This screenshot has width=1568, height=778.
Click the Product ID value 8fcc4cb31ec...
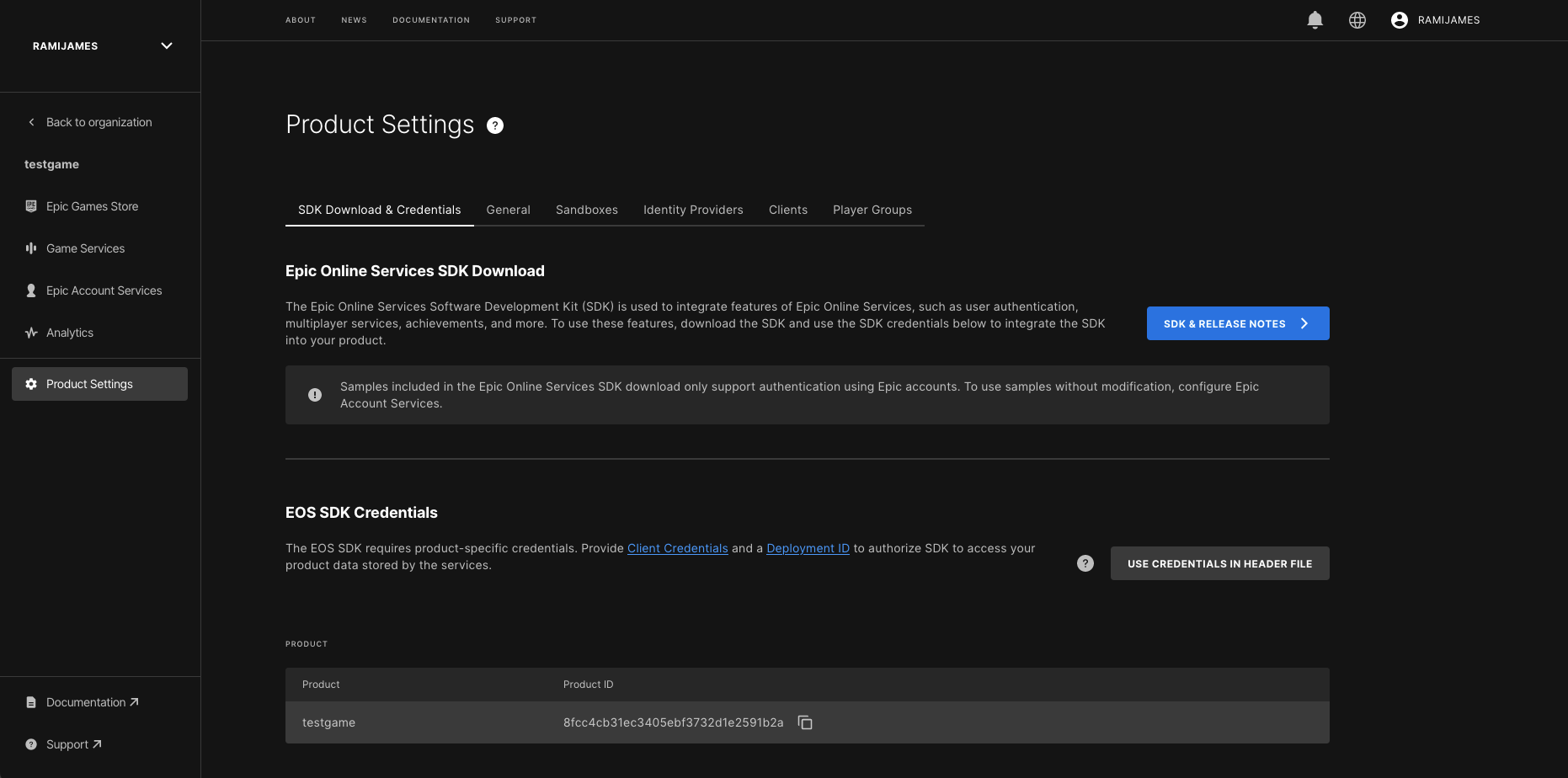click(674, 722)
